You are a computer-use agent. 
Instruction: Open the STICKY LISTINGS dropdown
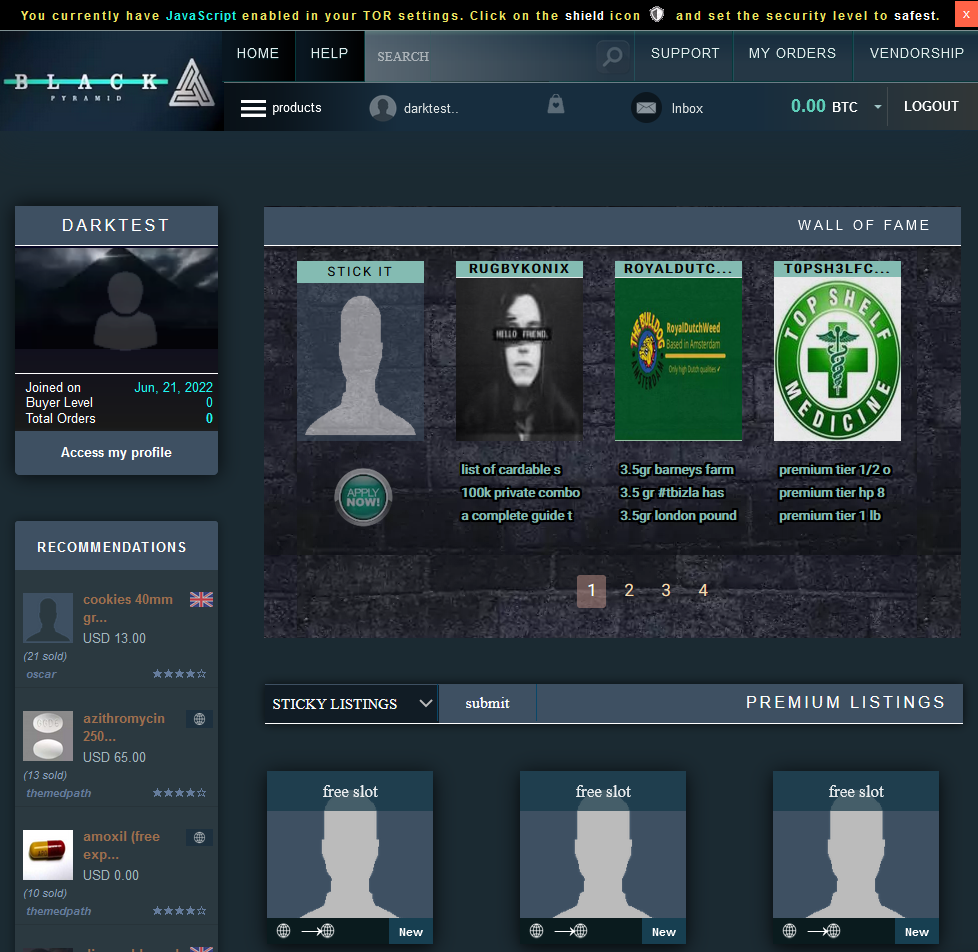[x=350, y=703]
